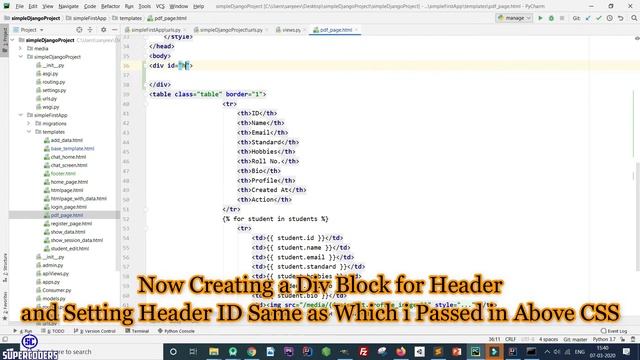Open admin.py in simpleFirstApp
The width and height of the screenshot is (640, 360).
point(53,265)
